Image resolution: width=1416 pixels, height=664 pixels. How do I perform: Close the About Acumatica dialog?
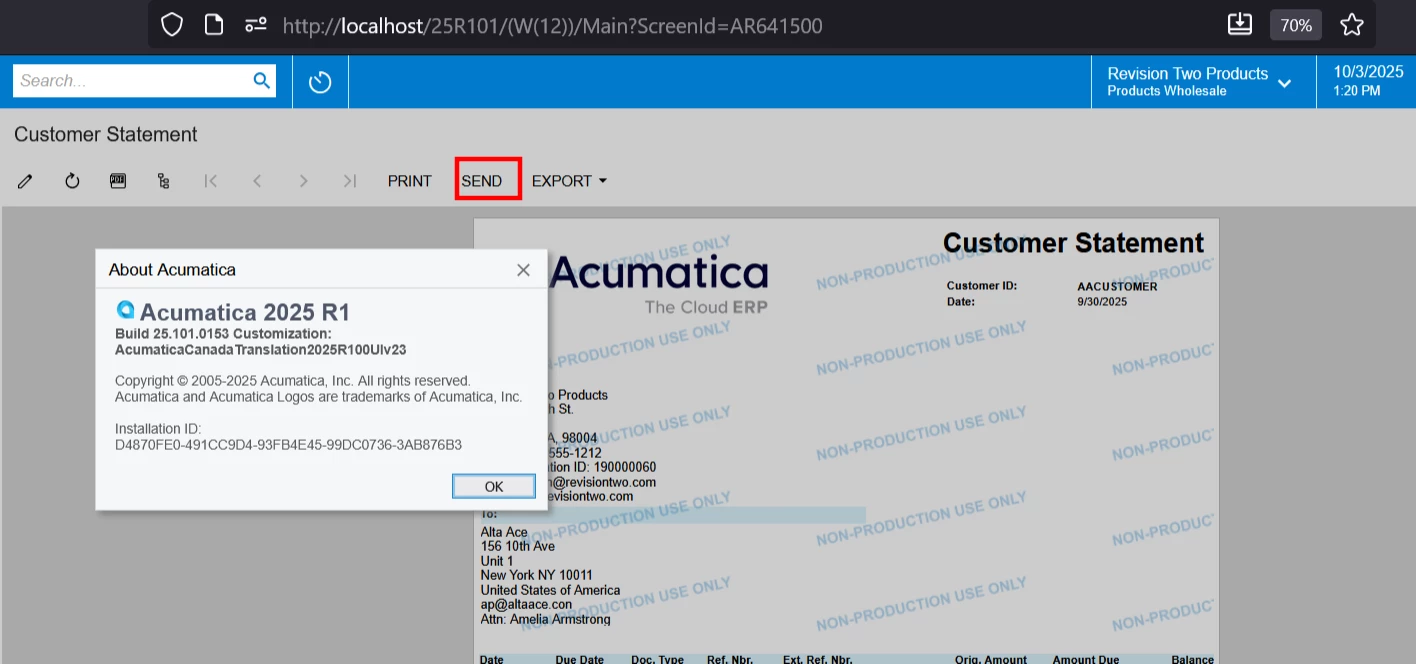click(523, 270)
